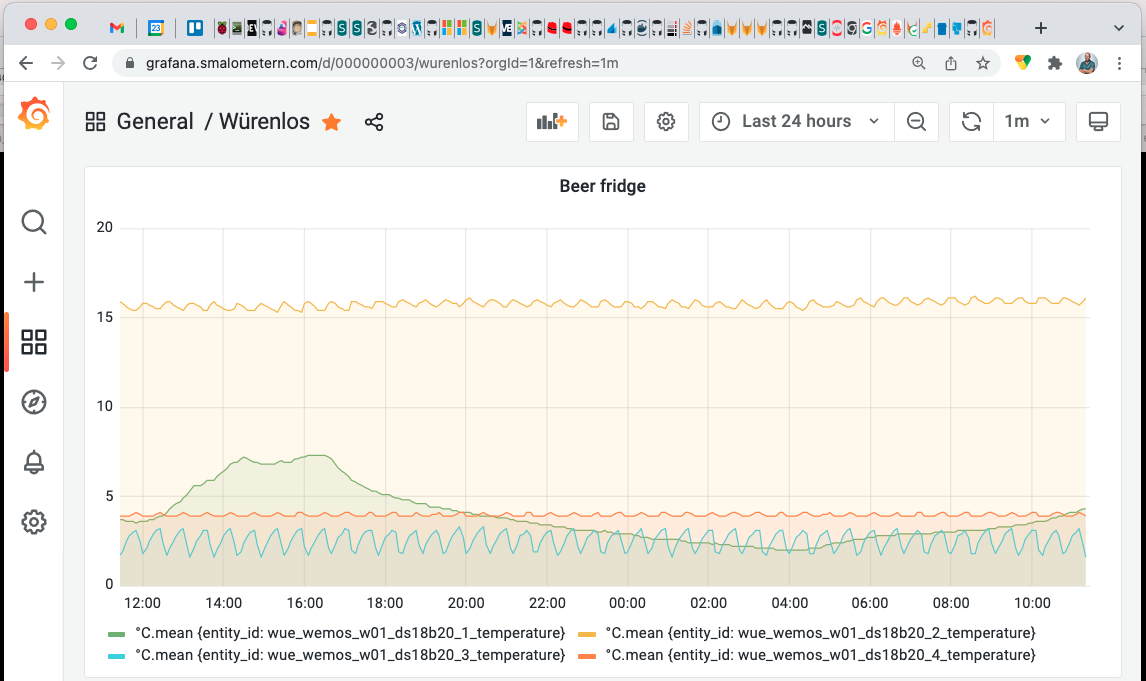Open dashboard search in the sidebar

point(34,222)
